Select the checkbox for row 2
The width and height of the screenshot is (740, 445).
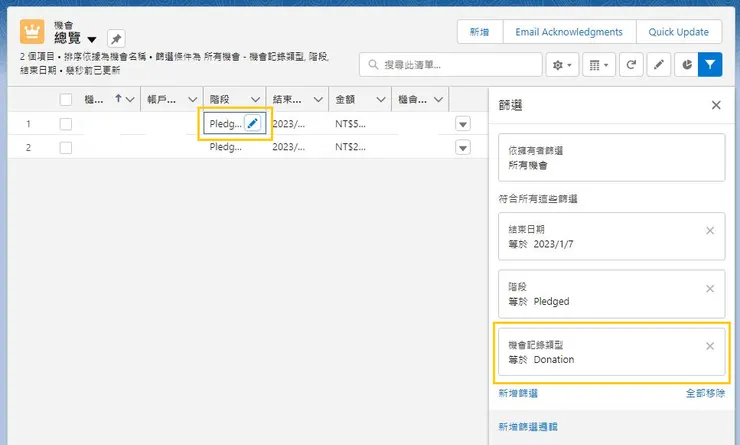66,148
